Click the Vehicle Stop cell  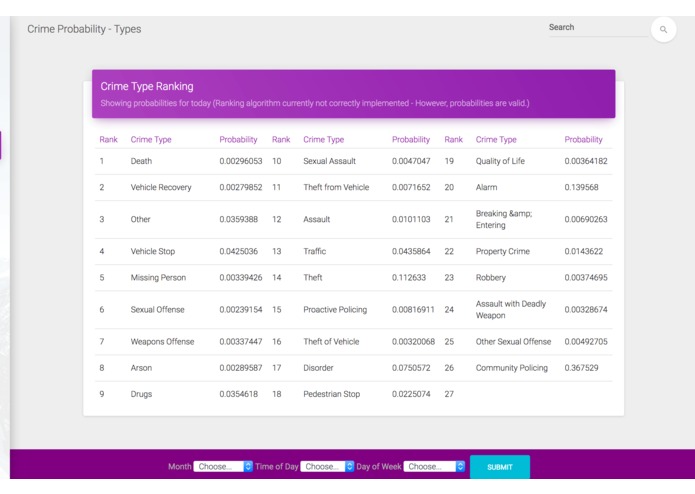click(152, 251)
